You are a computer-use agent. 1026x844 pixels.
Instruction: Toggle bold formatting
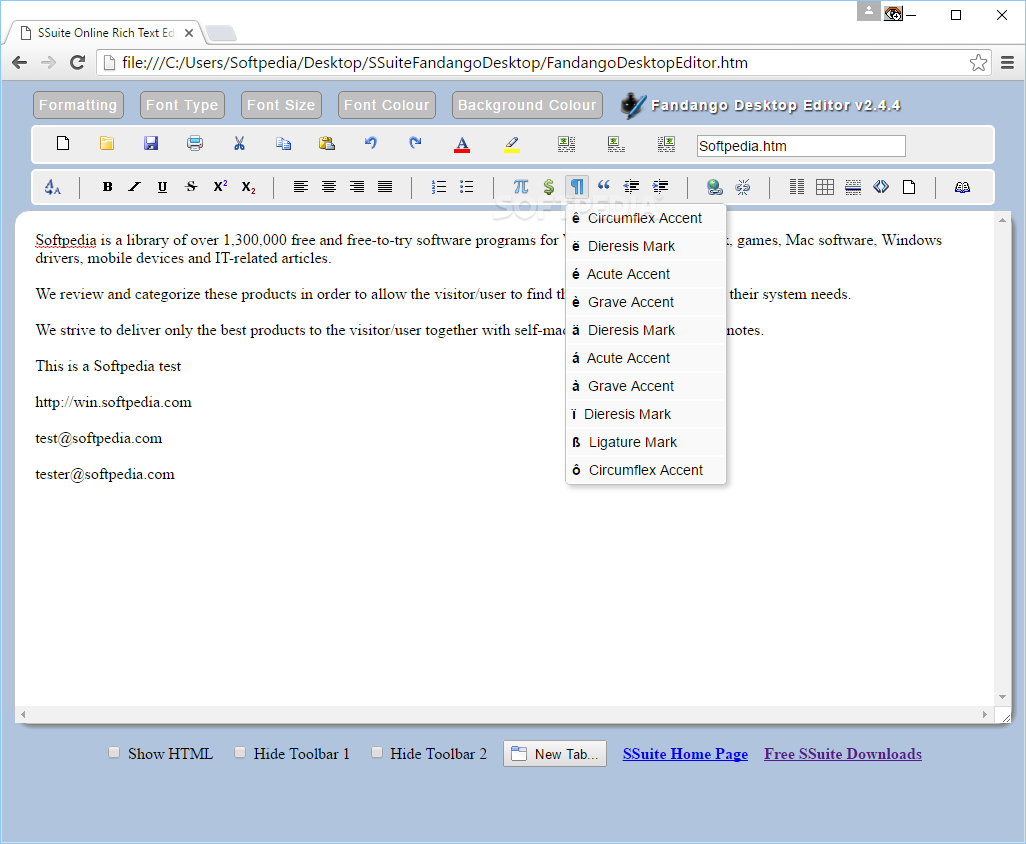click(x=107, y=187)
